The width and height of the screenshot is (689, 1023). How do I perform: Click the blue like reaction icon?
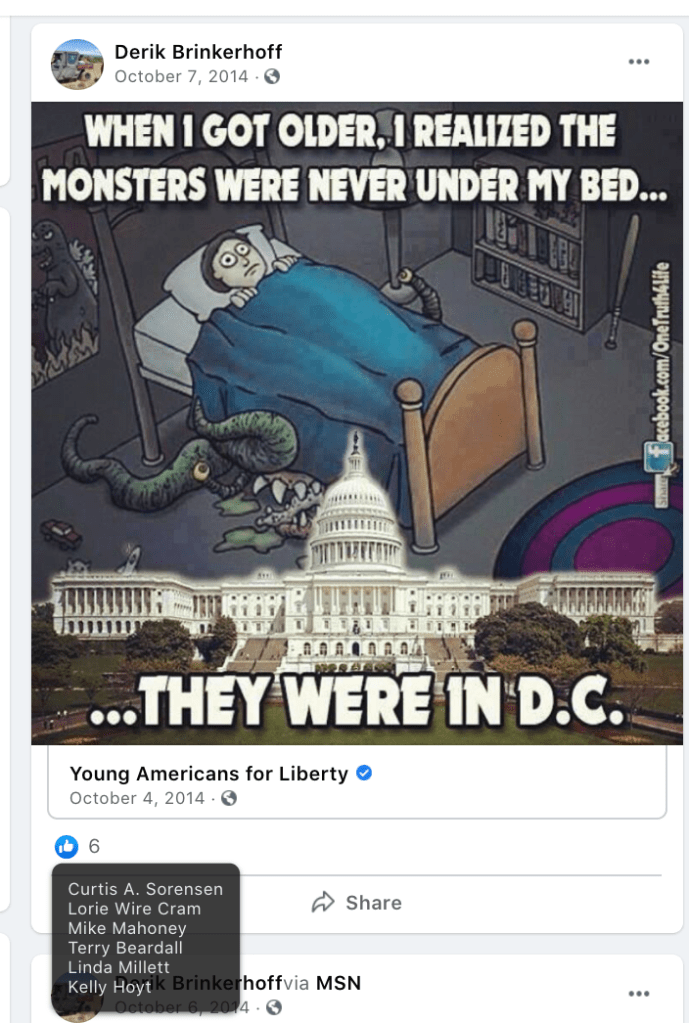(66, 846)
